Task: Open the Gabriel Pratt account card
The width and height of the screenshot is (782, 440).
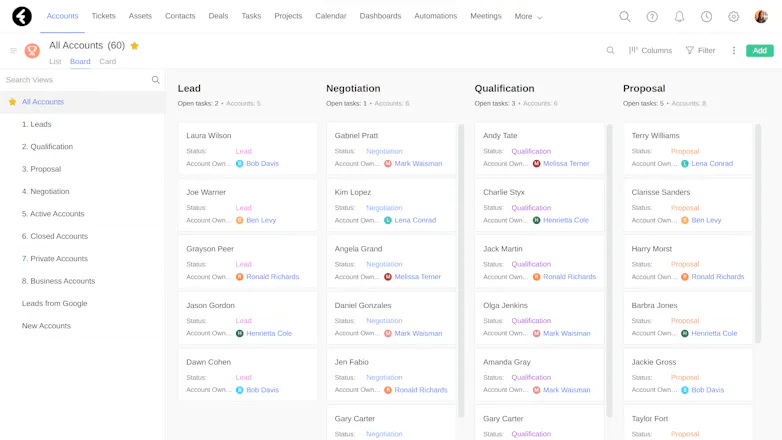Action: tap(391, 149)
